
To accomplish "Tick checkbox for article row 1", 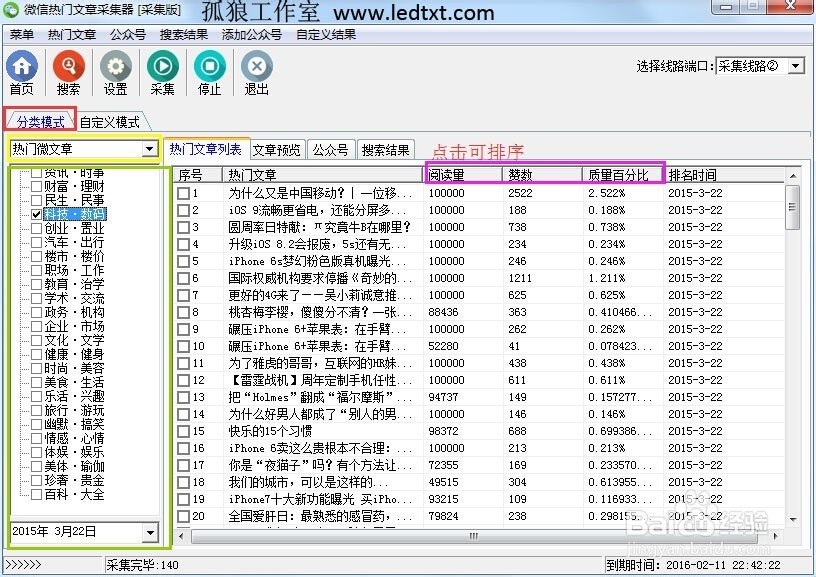I will coord(183,194).
